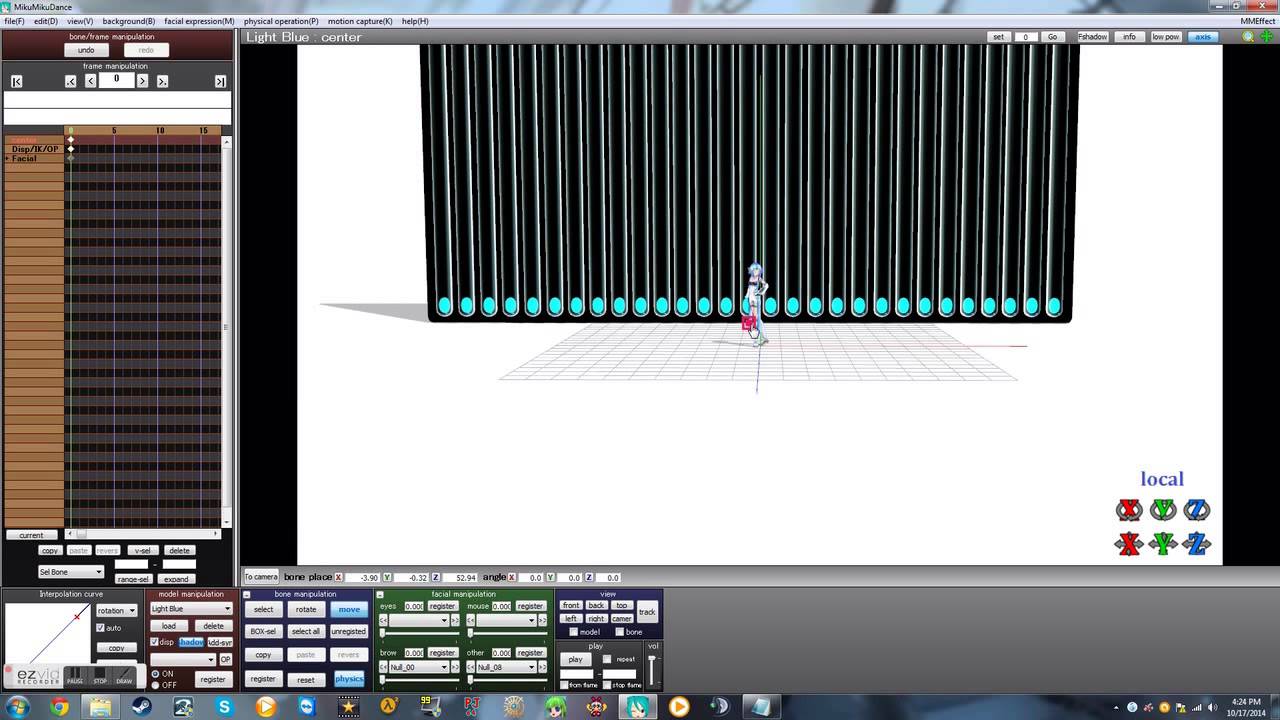Open the brow Null_00 dropdown
The width and height of the screenshot is (1280, 720).
click(419, 667)
